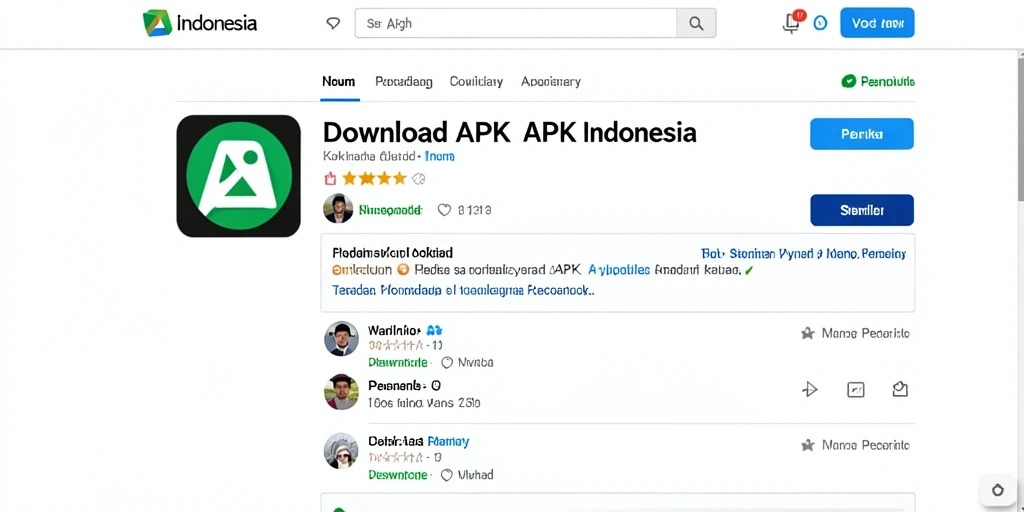The width and height of the screenshot is (1024, 512).
Task: Click the heart icon beside '8 1318'
Action: (x=444, y=210)
